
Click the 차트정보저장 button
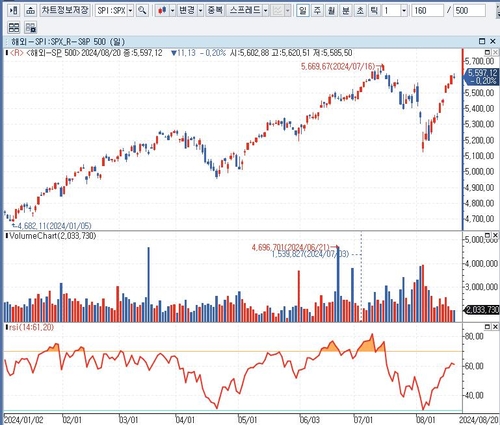[65, 10]
